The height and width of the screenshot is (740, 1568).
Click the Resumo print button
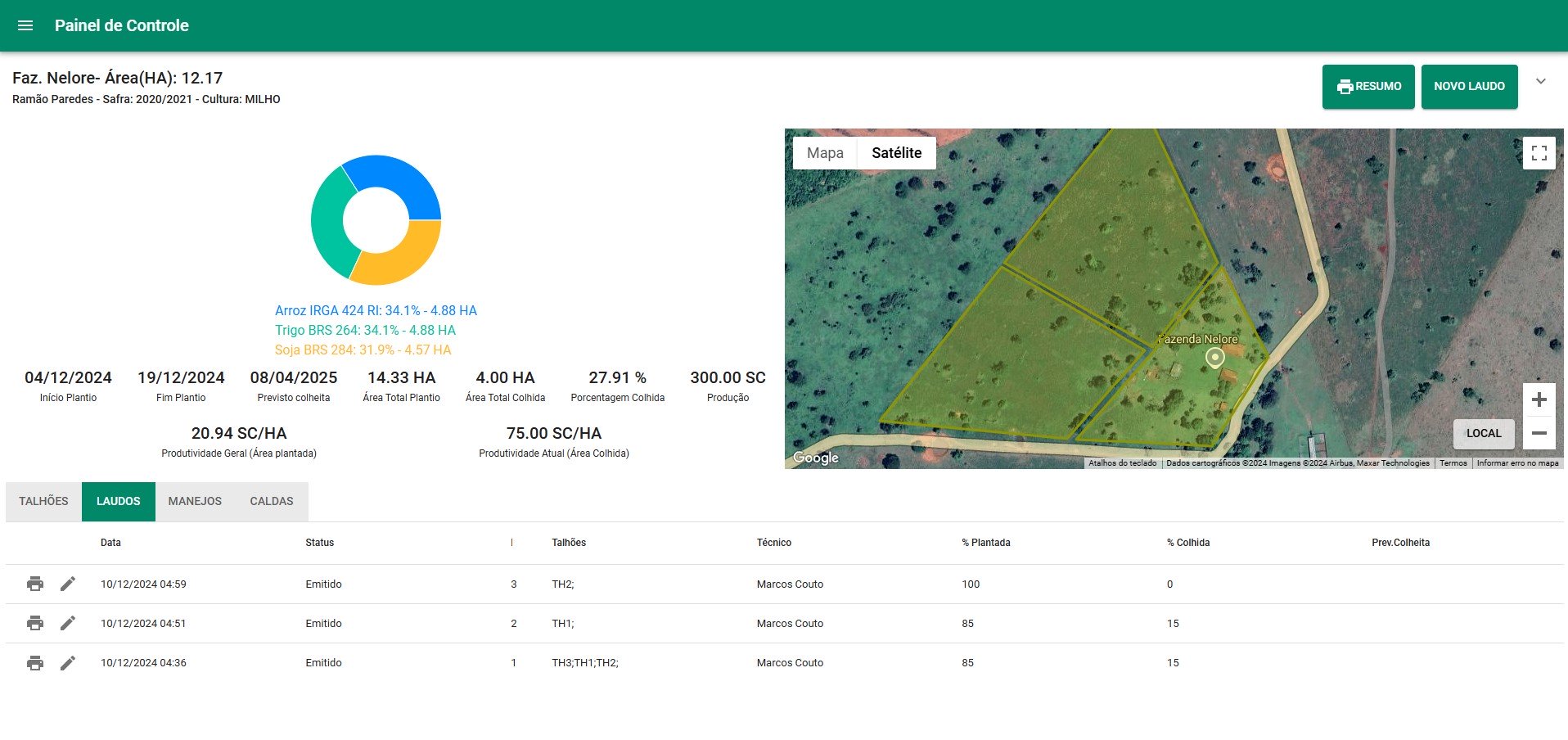1368,87
